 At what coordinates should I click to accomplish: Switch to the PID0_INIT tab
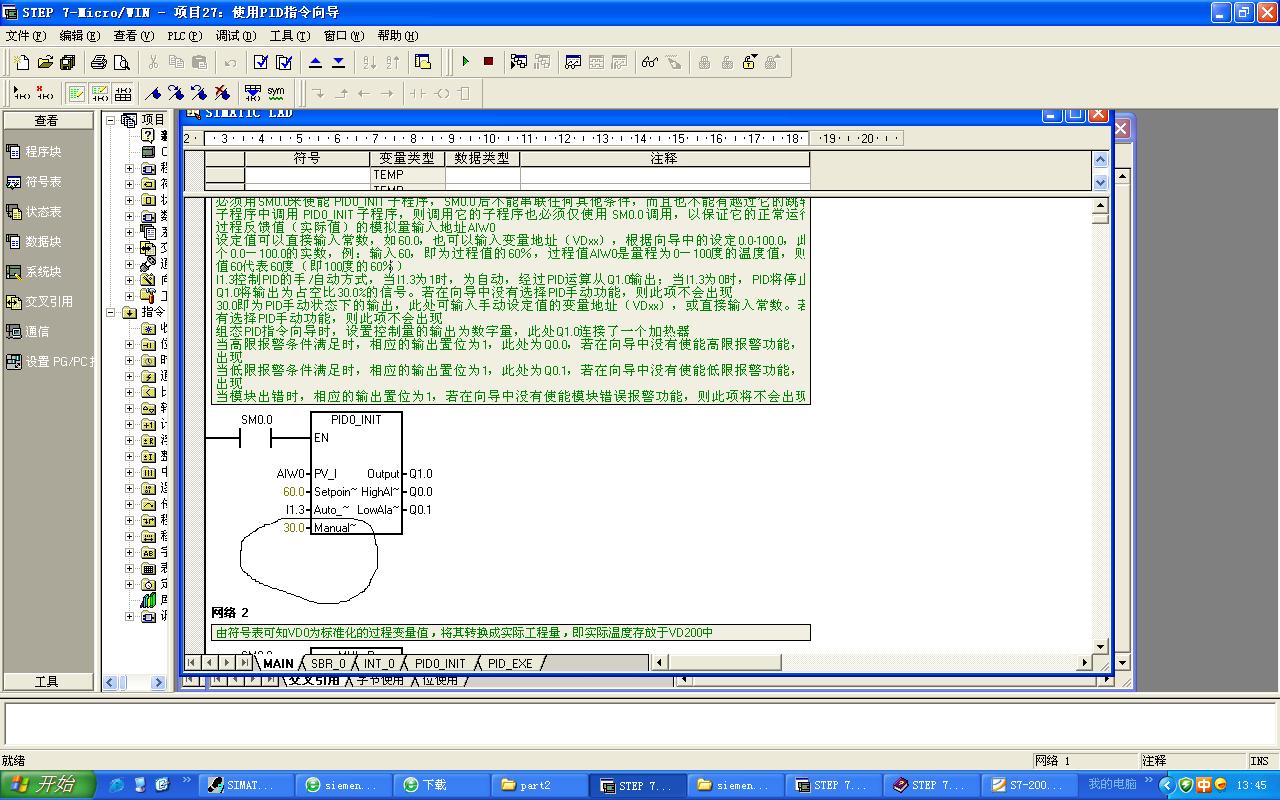pyautogui.click(x=440, y=663)
